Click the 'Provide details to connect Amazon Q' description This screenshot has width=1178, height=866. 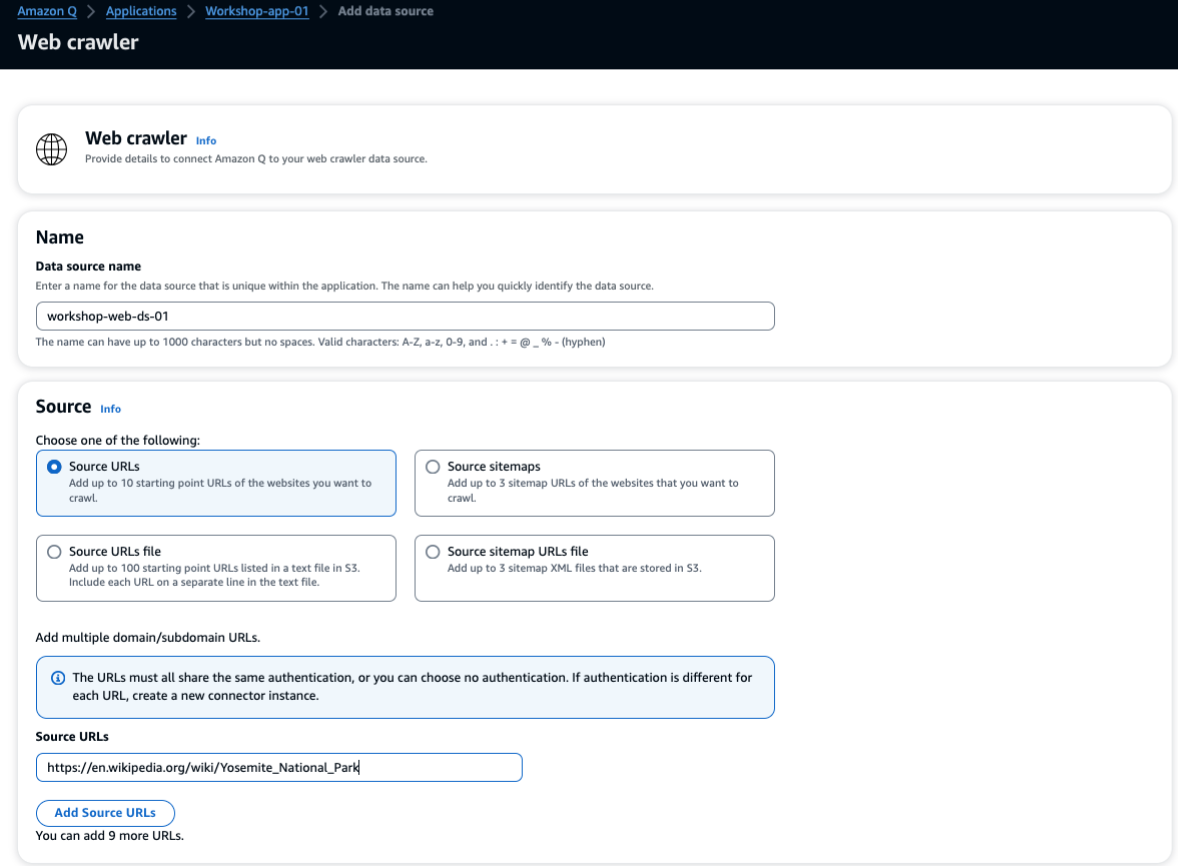point(255,158)
